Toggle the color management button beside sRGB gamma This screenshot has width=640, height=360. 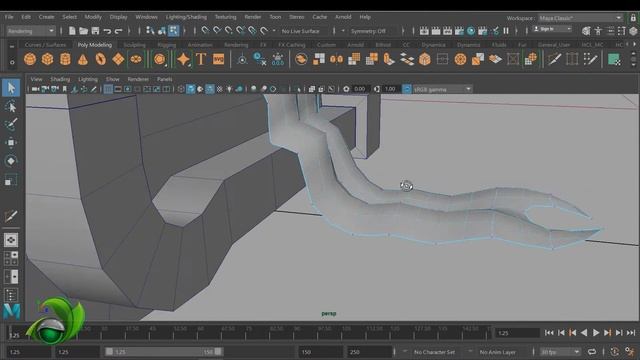click(x=407, y=89)
